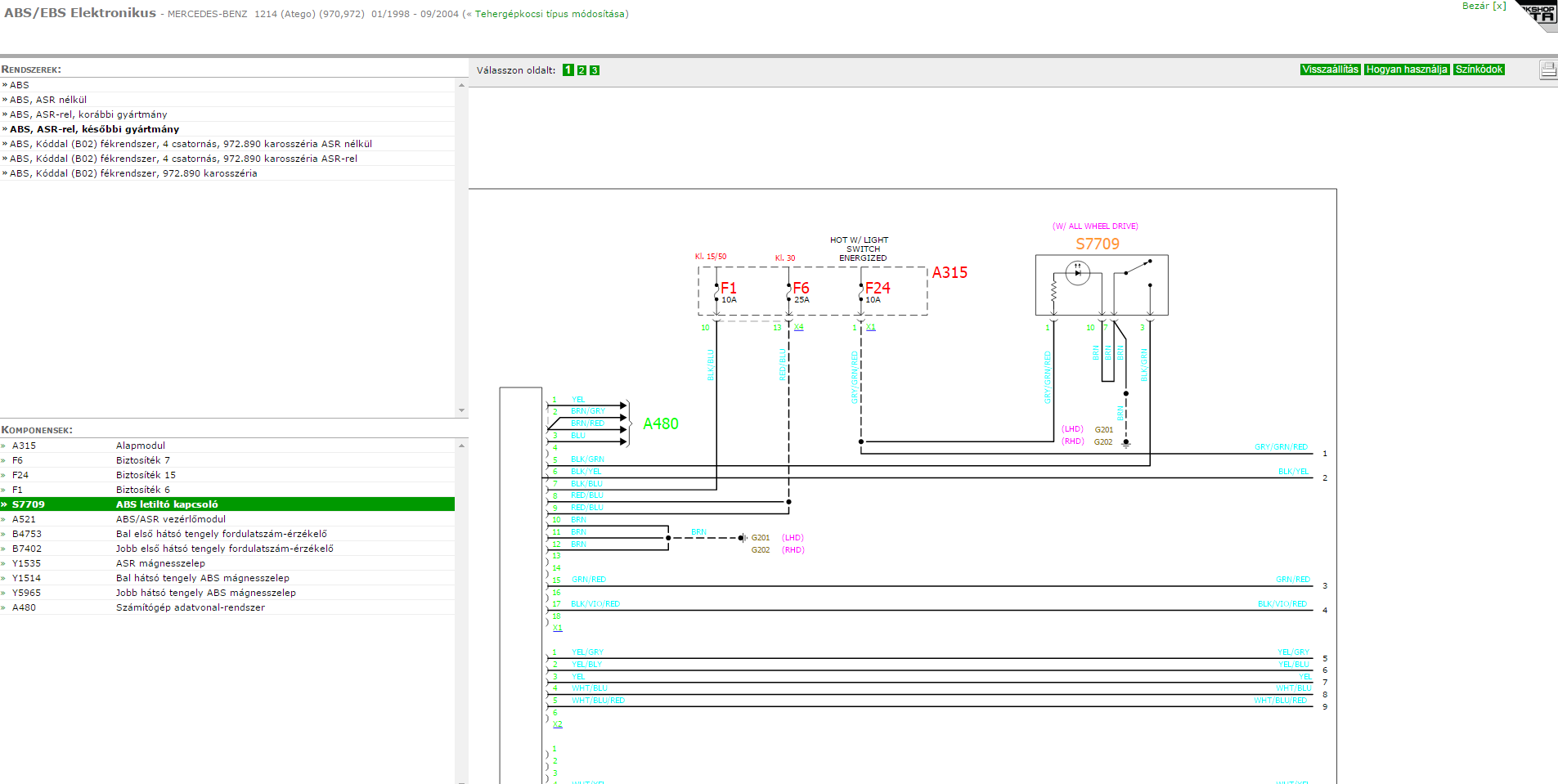This screenshot has height=784, width=1558.
Task: Go to diagram page 3
Action: 595,70
